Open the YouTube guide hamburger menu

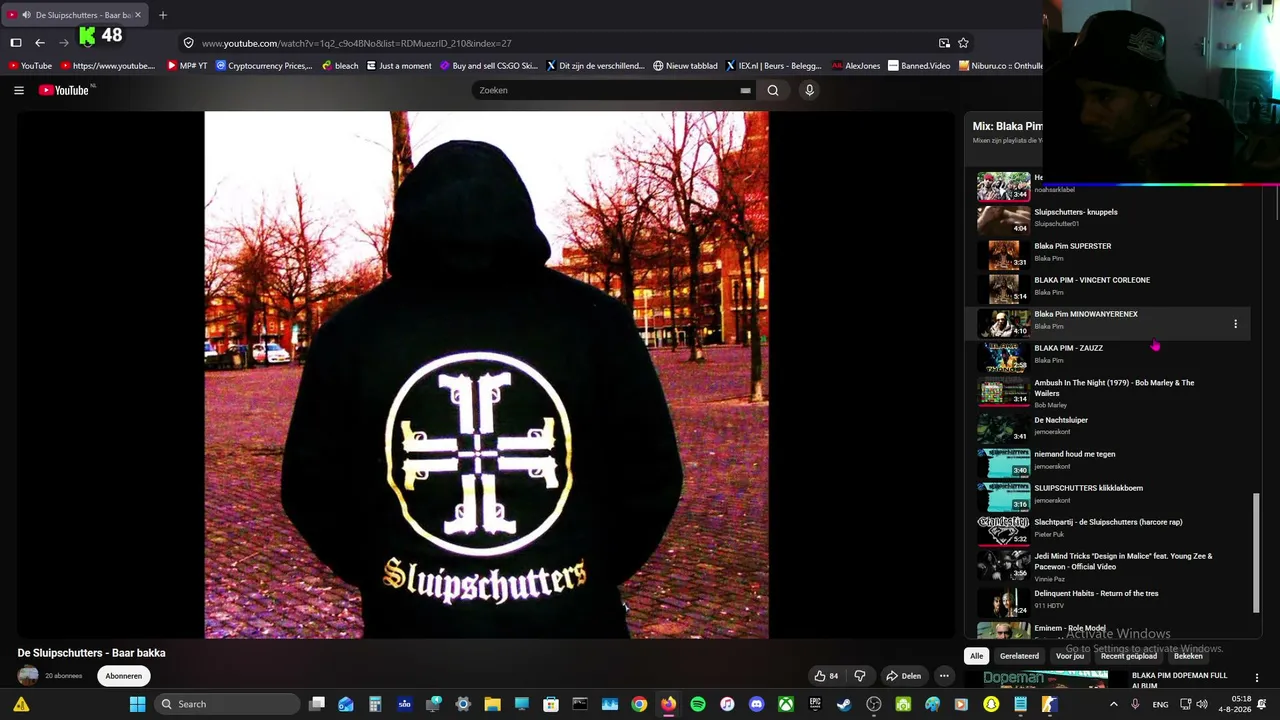[19, 90]
